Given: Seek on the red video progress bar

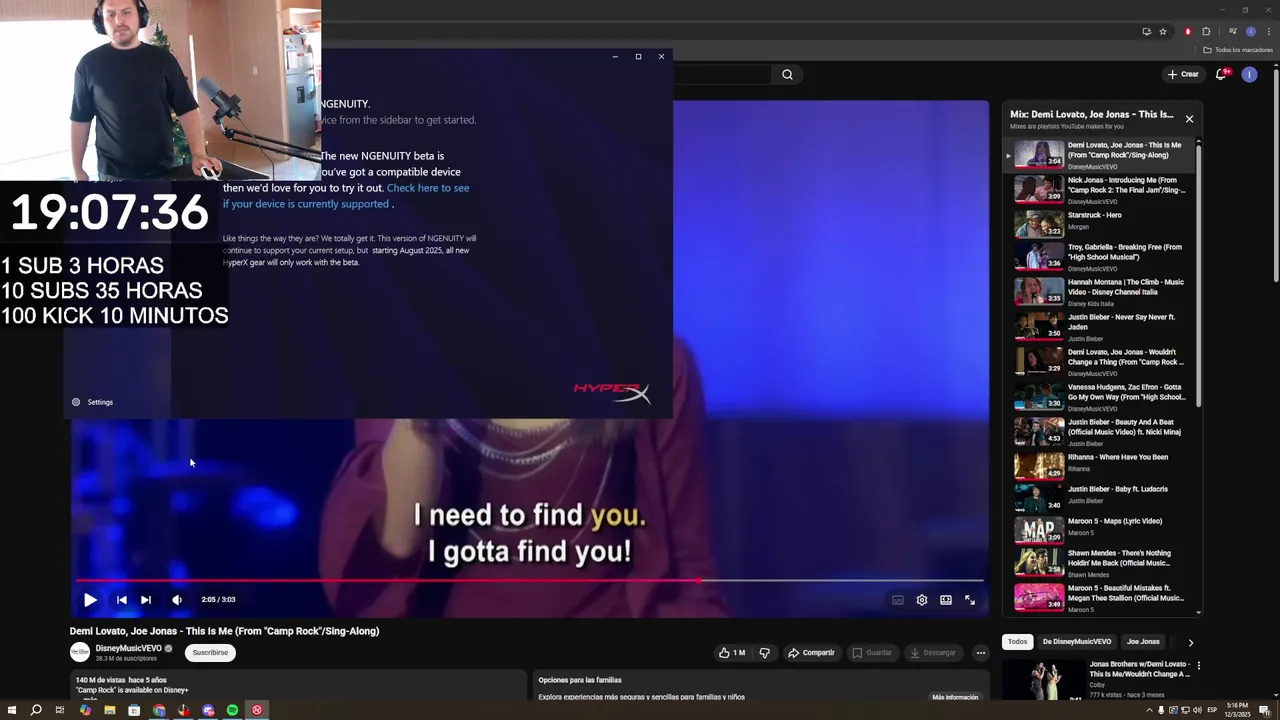Looking at the screenshot, I should (530, 580).
